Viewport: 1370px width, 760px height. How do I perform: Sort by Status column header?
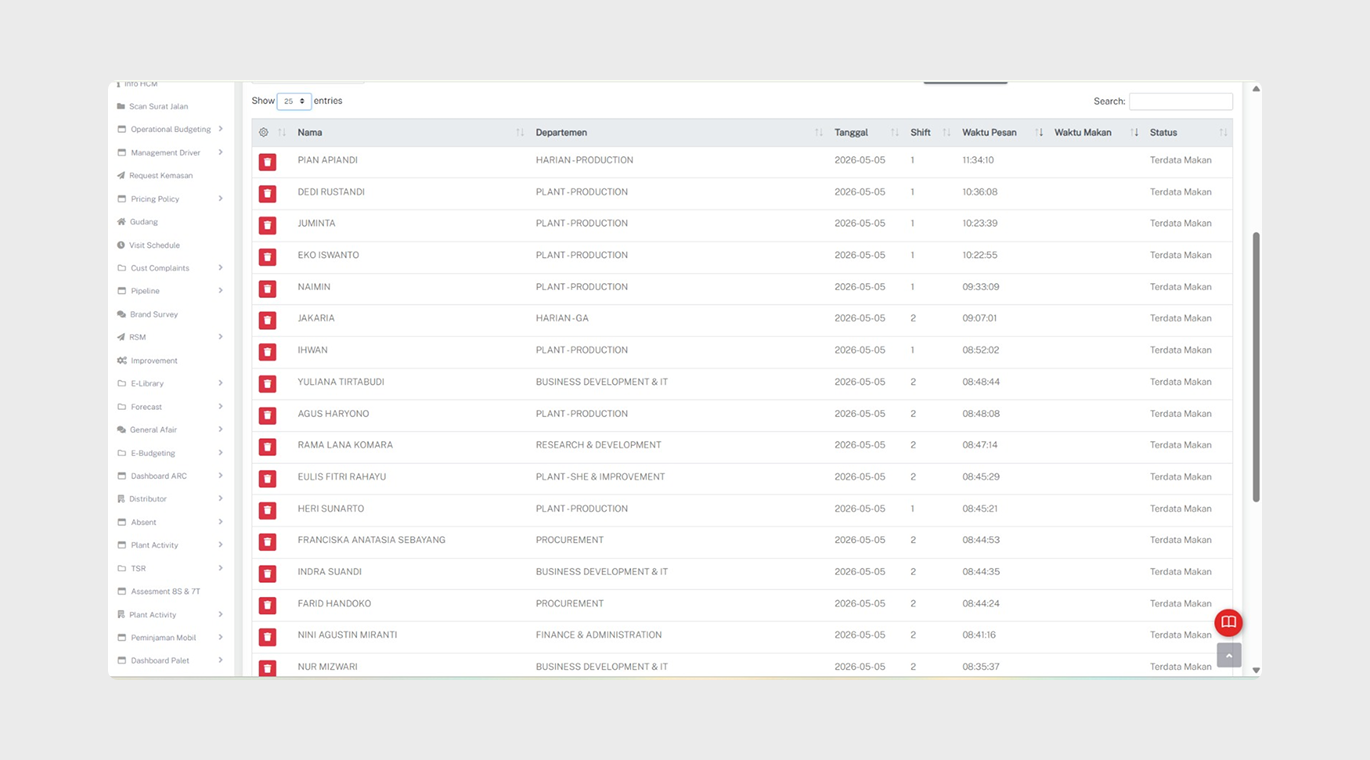[1188, 132]
